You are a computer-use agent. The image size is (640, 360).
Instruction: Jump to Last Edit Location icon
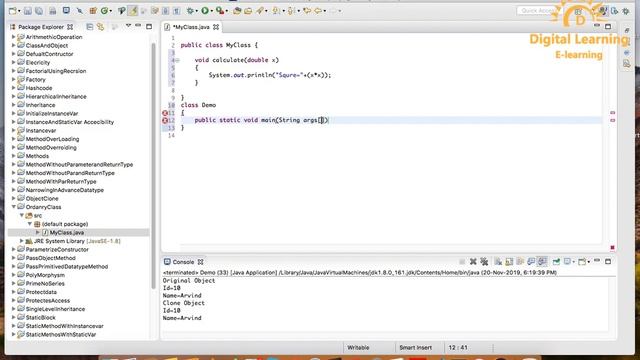307,11
